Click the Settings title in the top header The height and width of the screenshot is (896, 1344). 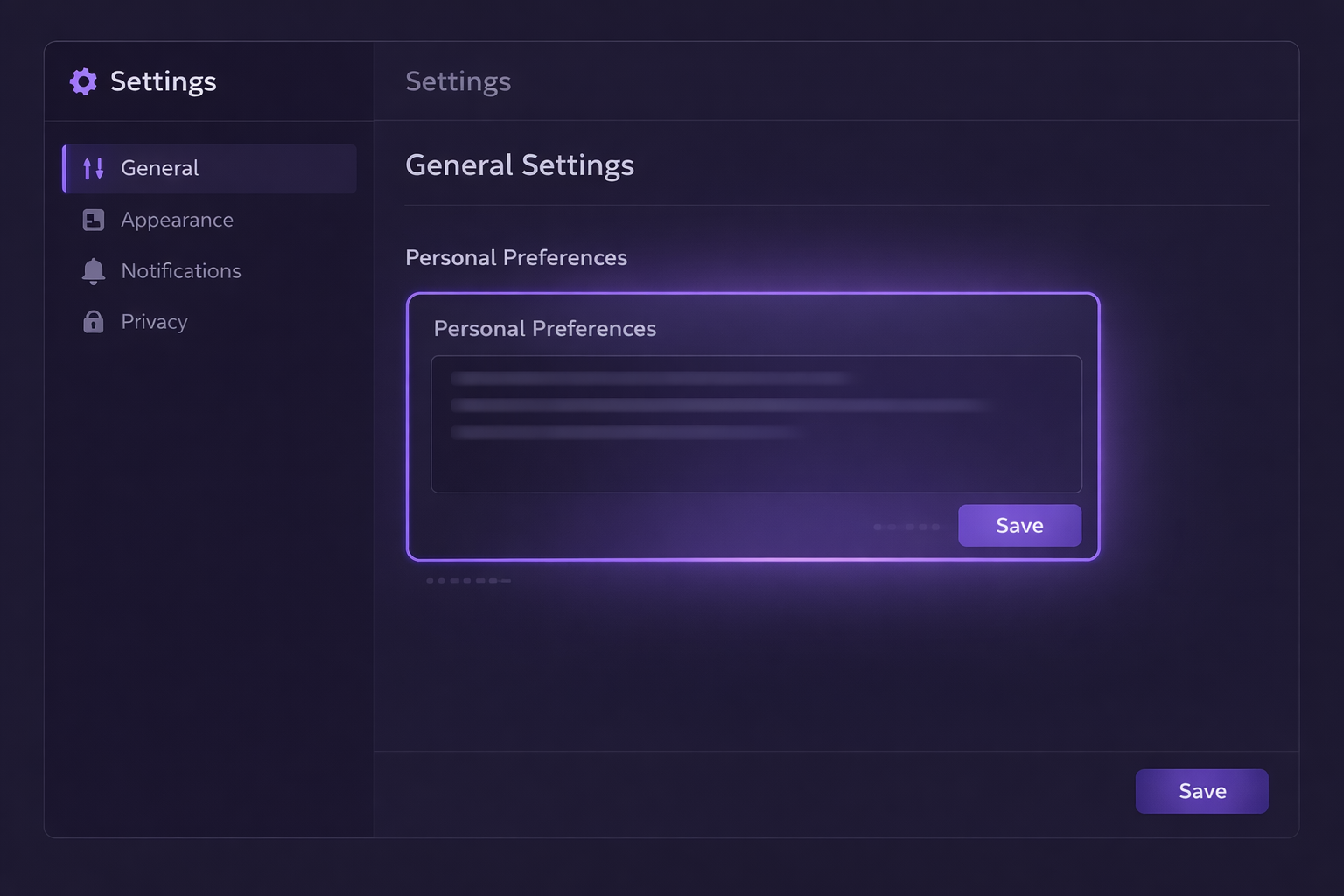click(x=458, y=80)
